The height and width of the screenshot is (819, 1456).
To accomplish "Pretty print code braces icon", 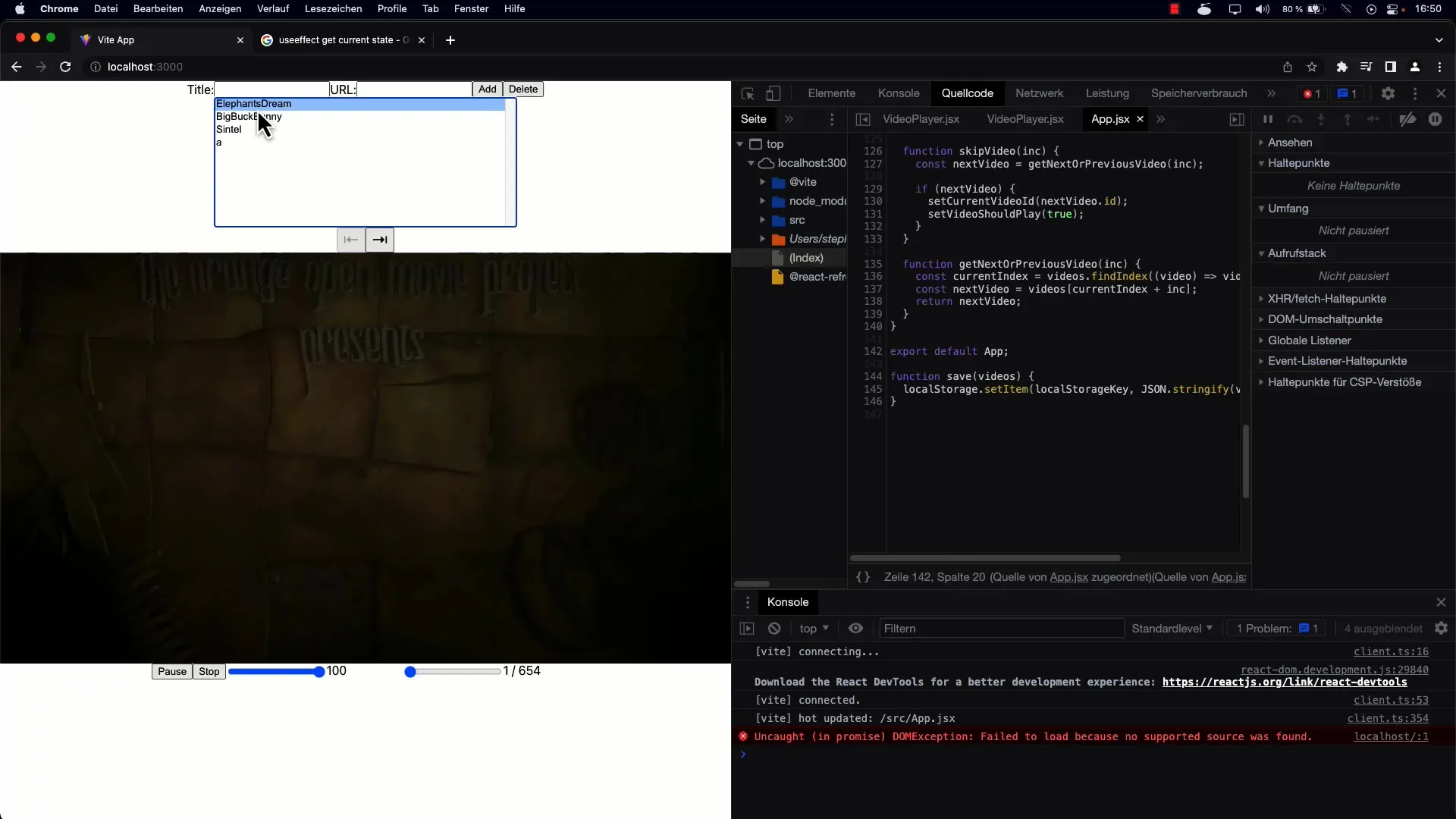I will [x=863, y=577].
